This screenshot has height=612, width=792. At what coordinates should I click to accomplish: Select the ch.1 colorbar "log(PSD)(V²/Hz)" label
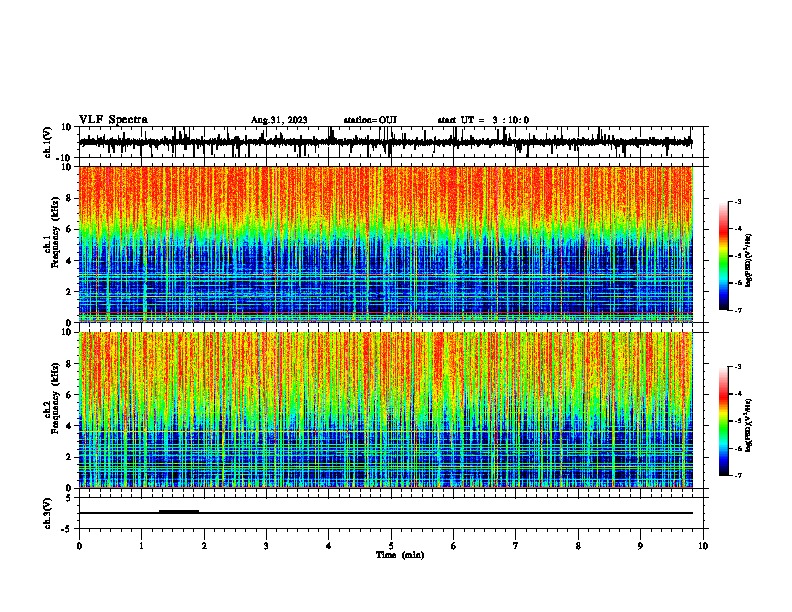tap(748, 260)
